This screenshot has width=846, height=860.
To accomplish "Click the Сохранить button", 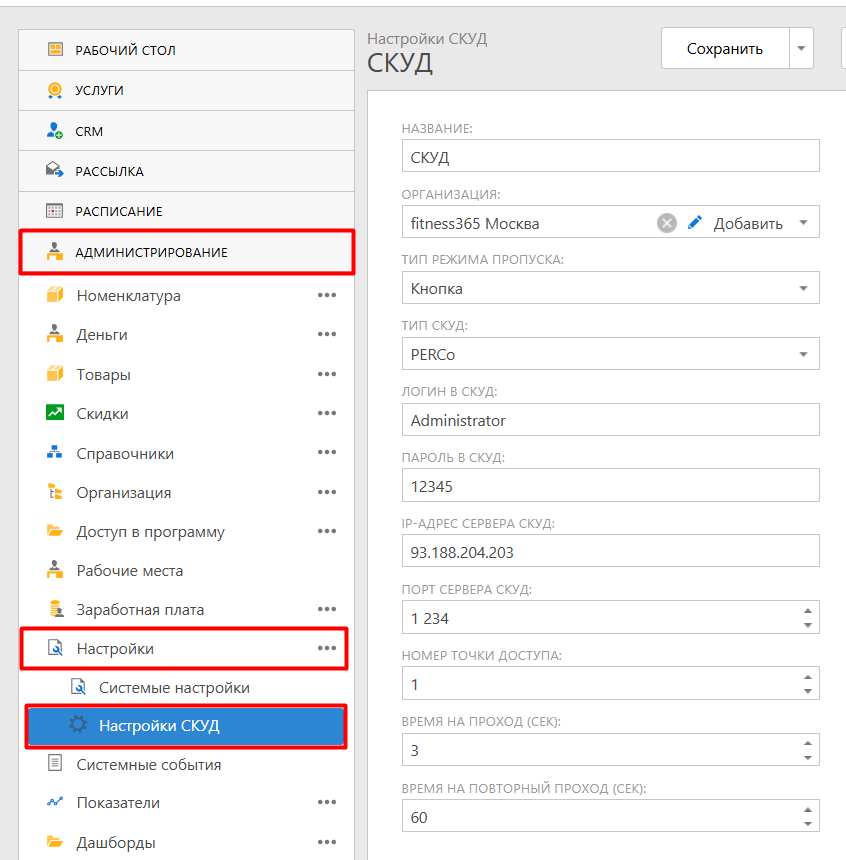I will [x=725, y=48].
